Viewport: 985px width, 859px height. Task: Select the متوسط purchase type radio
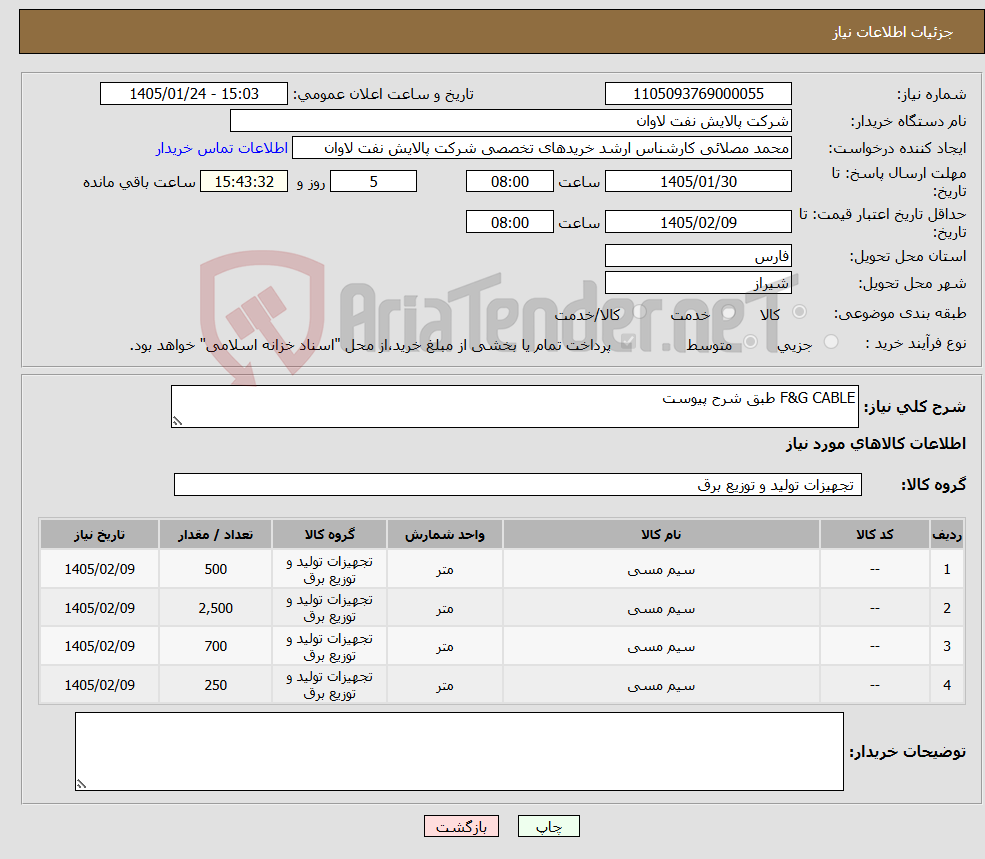coord(751,342)
